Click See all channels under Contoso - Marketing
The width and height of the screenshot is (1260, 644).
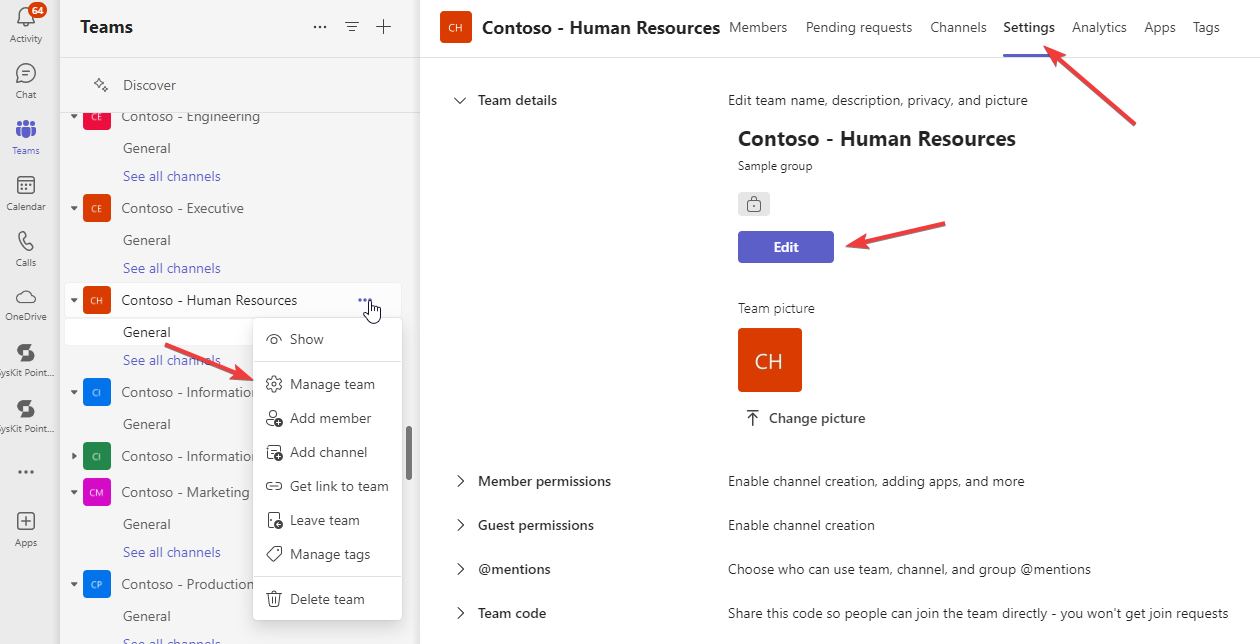[x=172, y=552]
